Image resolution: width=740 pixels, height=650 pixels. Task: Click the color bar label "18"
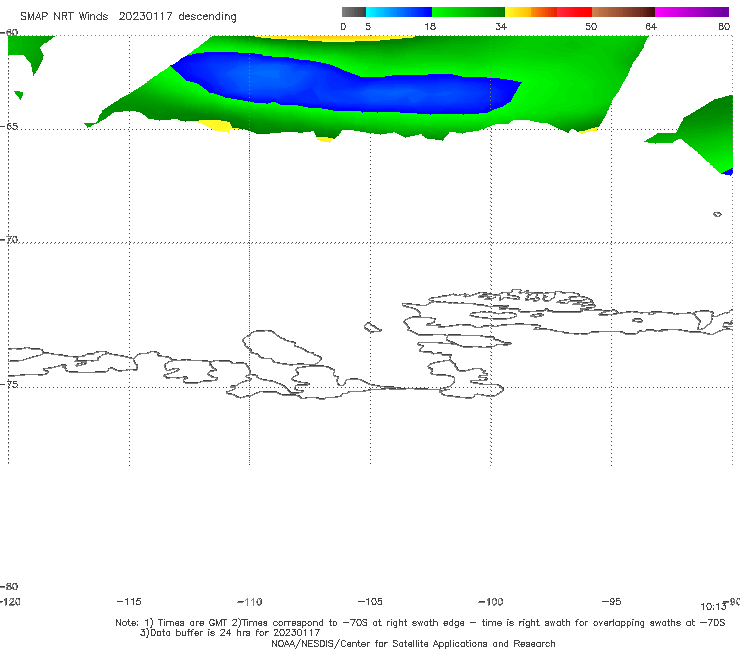click(430, 26)
